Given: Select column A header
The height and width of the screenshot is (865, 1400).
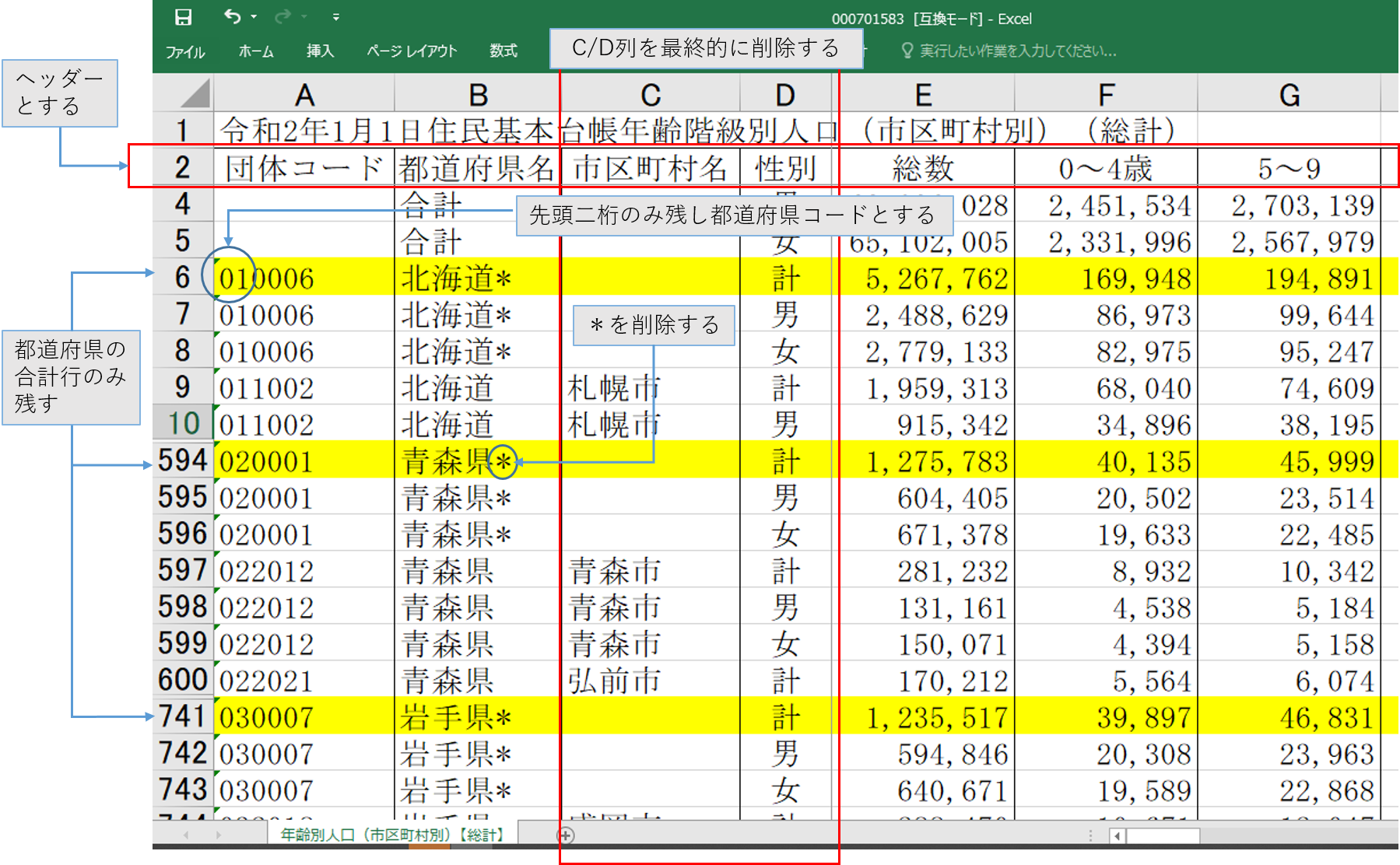Looking at the screenshot, I should (x=304, y=95).
